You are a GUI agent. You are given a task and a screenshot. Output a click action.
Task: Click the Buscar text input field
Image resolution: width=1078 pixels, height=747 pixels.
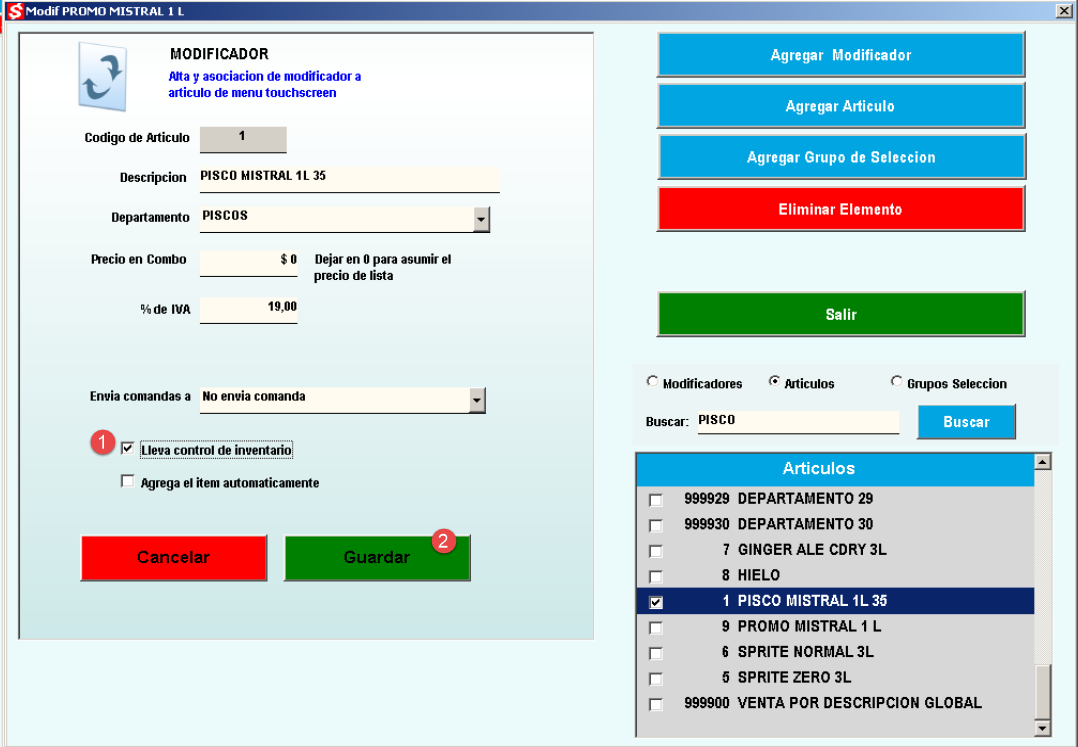(798, 421)
